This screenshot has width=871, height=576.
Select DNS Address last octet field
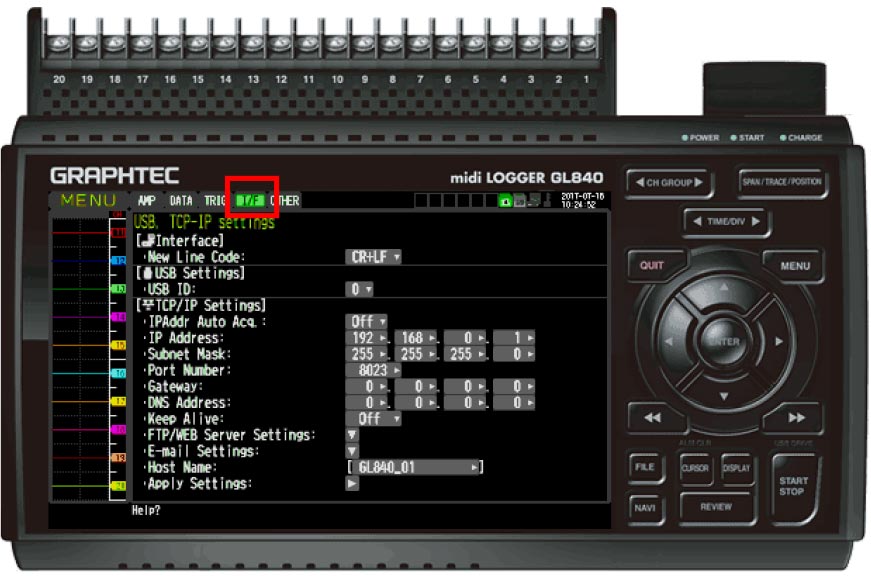[x=514, y=403]
